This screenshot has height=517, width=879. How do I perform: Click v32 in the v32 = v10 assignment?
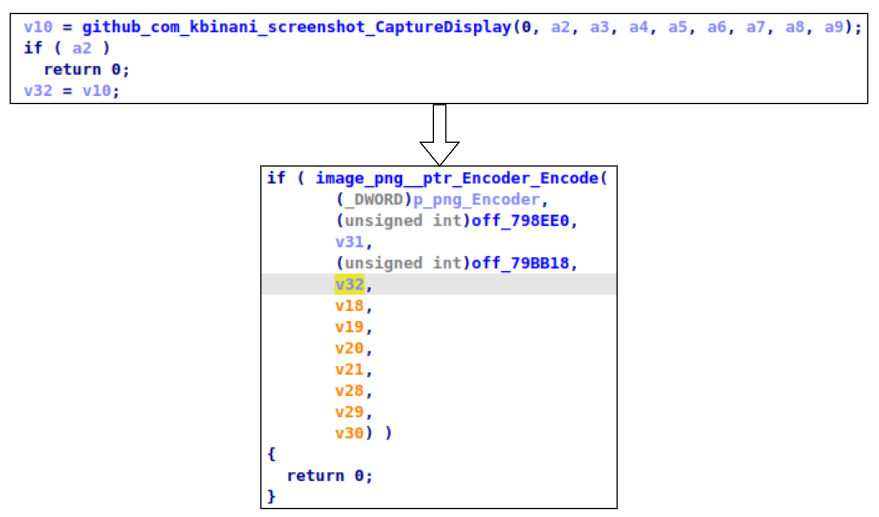pyautogui.click(x=37, y=91)
